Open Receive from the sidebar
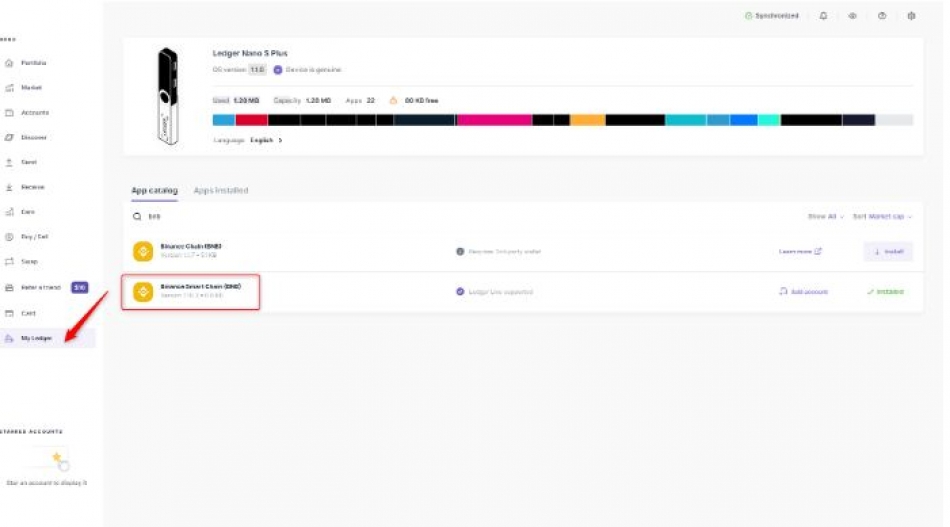 tap(32, 187)
